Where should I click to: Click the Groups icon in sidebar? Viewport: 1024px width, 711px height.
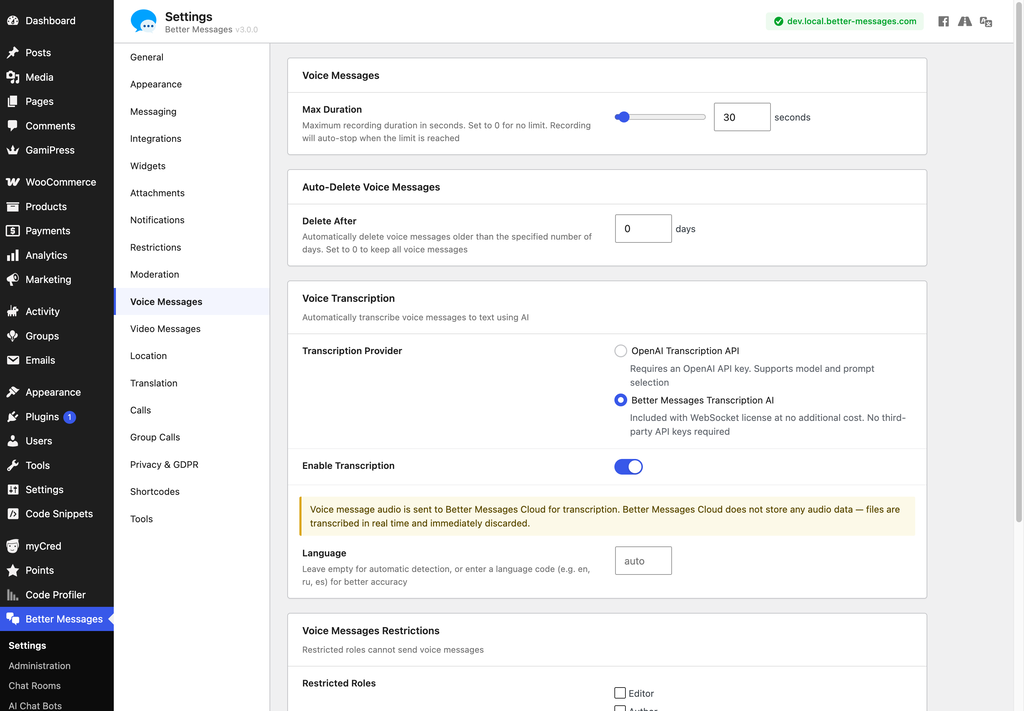point(12,336)
